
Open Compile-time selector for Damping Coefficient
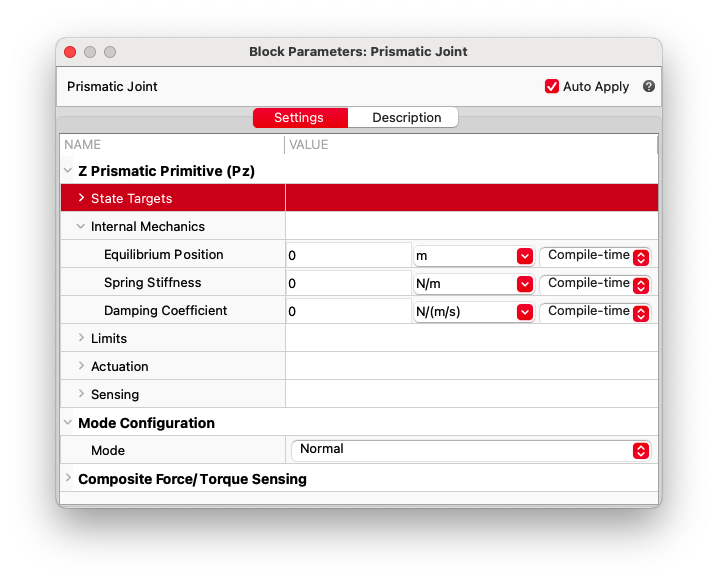[595, 312]
